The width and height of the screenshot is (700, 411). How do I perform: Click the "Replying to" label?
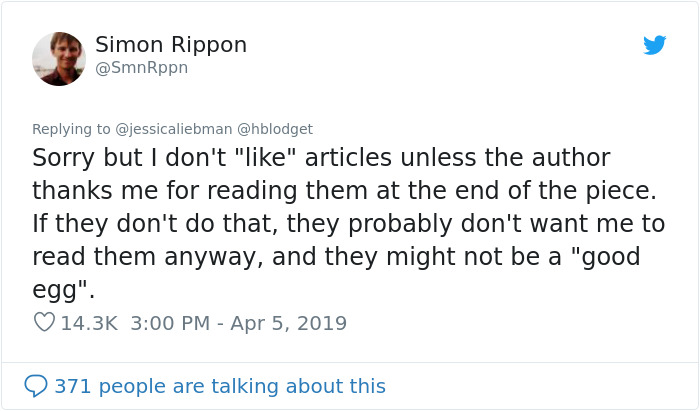click(x=71, y=128)
